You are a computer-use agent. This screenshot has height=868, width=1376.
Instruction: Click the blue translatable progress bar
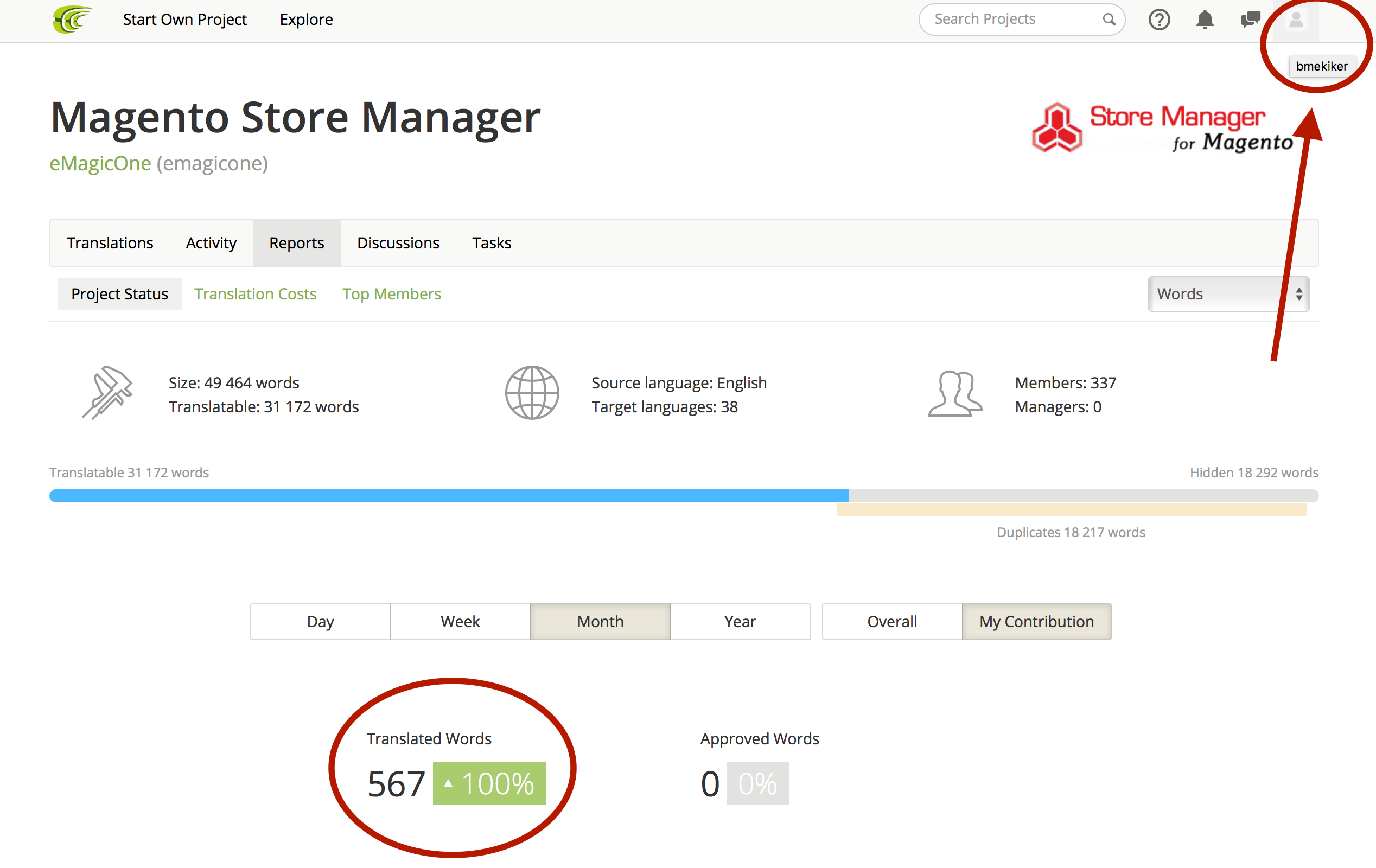[449, 495]
